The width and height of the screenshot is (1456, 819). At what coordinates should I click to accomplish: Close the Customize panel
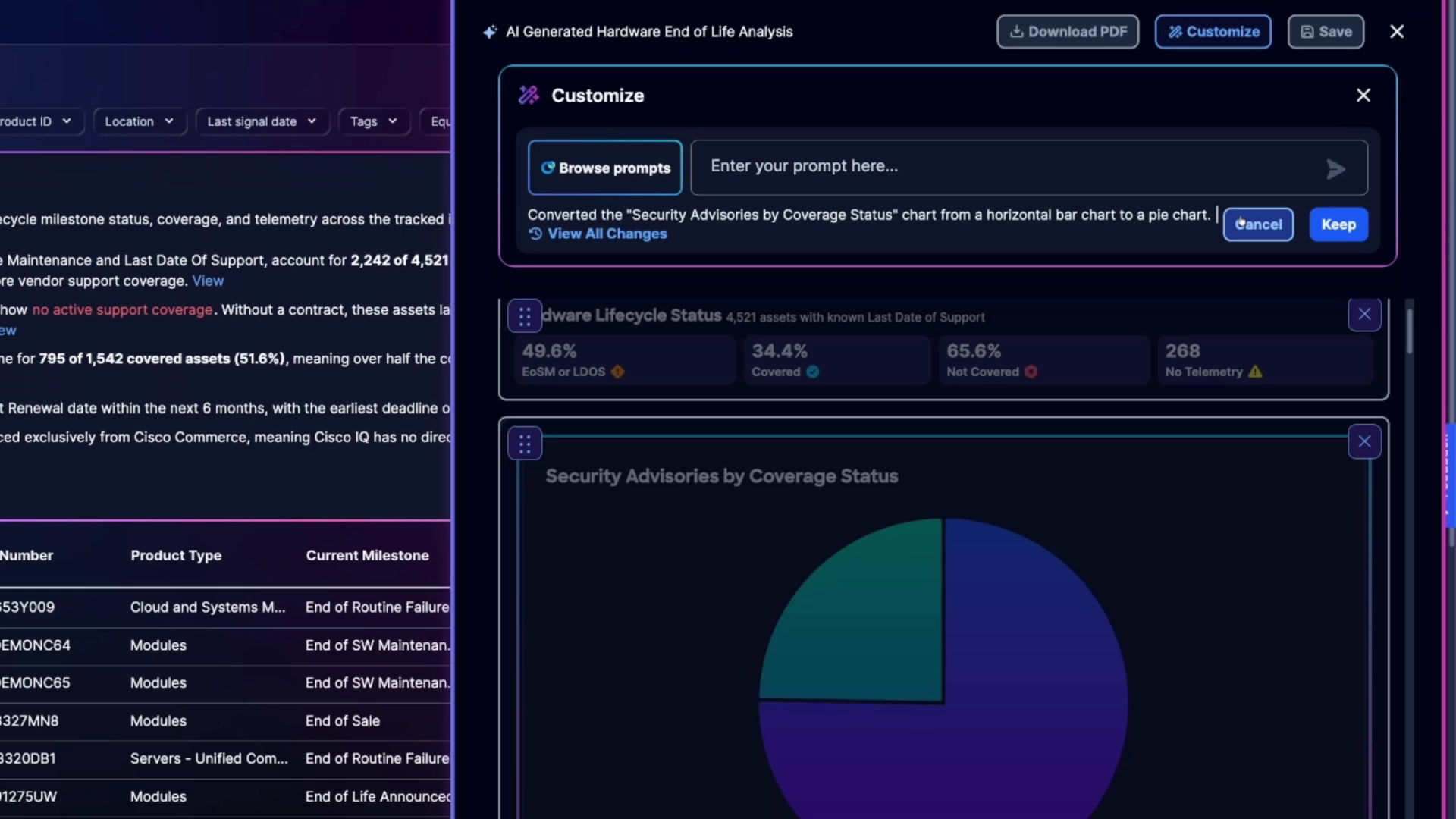tap(1363, 96)
